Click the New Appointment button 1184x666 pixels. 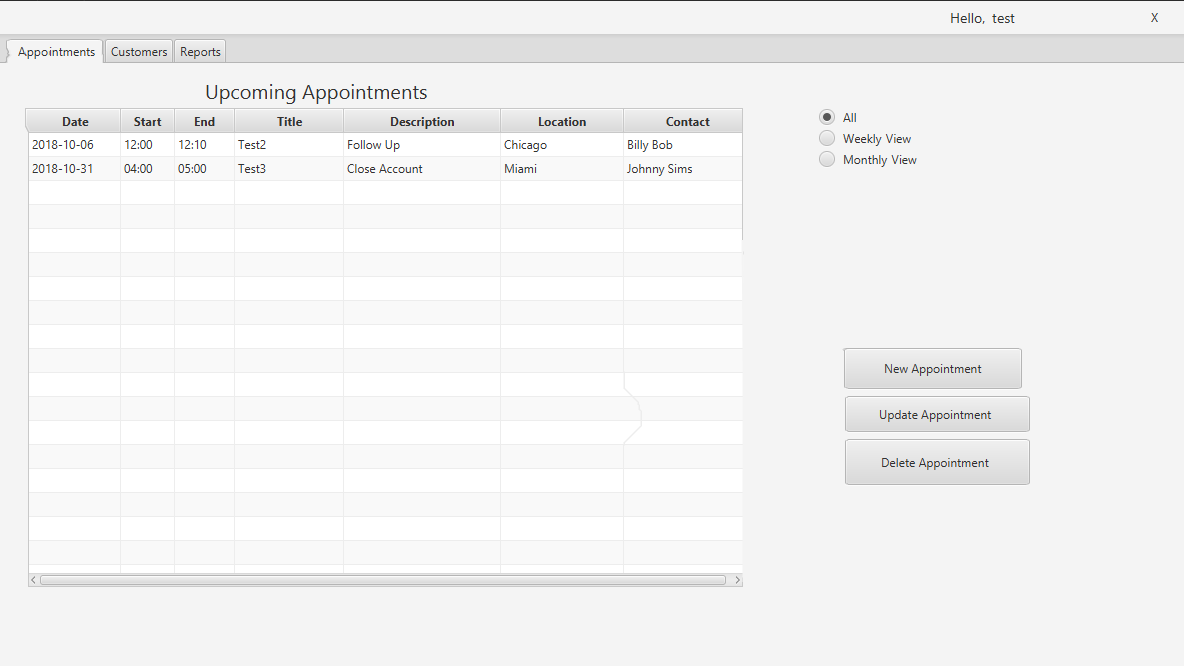[x=932, y=368]
